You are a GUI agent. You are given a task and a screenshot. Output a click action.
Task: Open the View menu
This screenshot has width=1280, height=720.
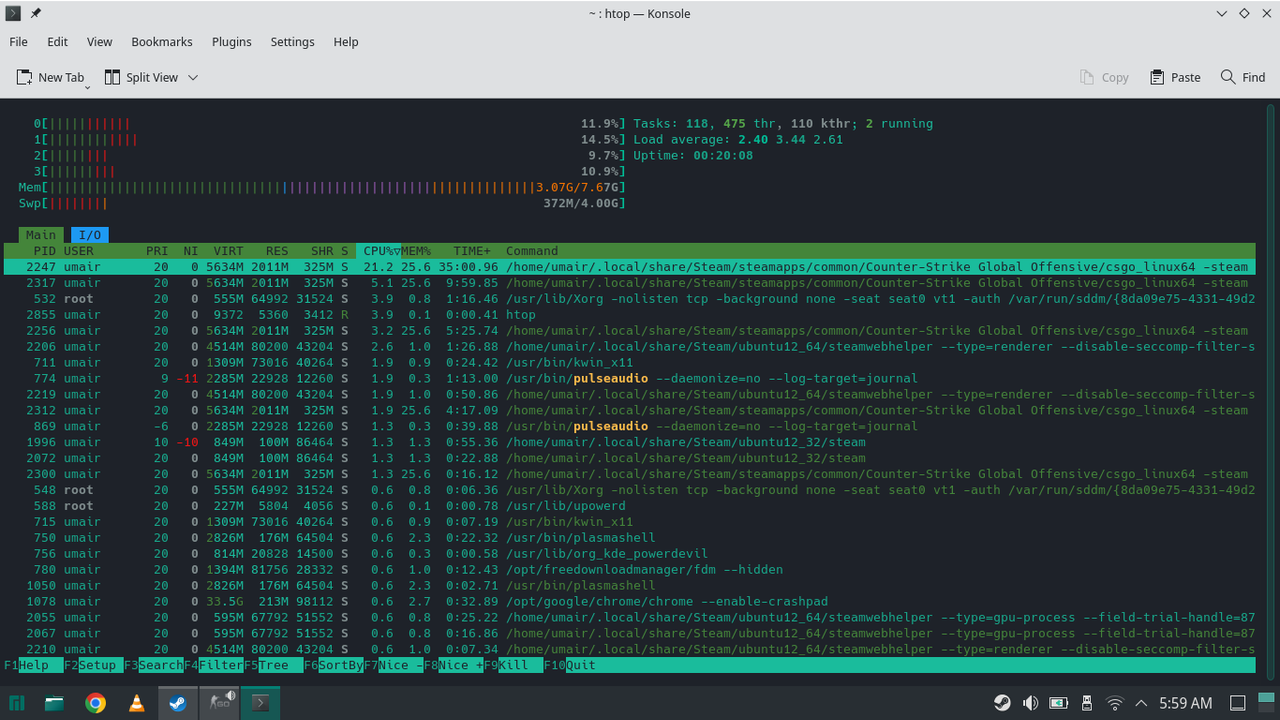tap(99, 42)
